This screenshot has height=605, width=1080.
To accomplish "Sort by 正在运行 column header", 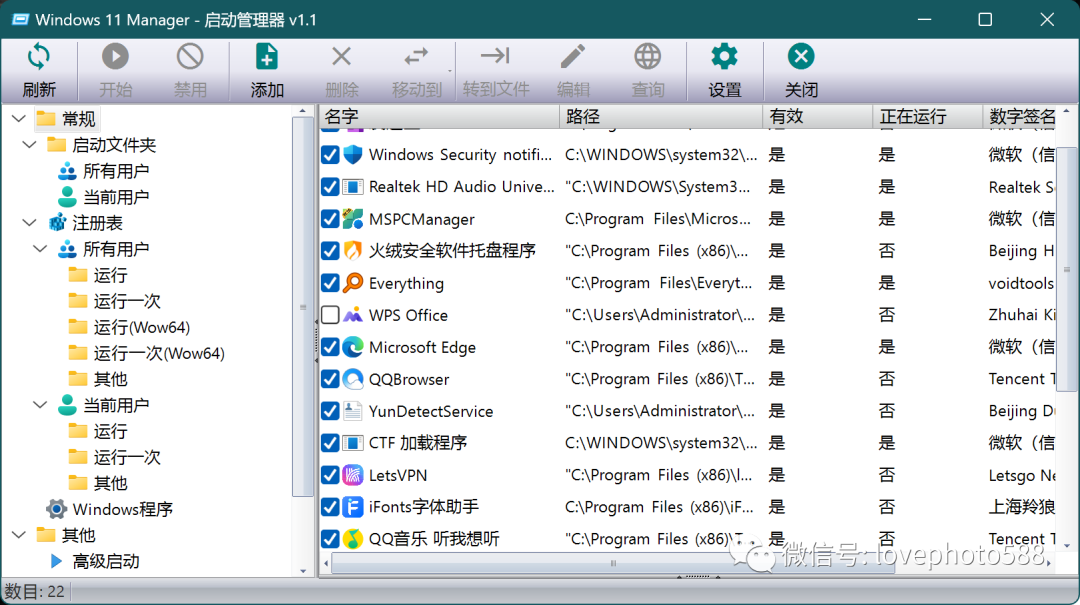I will (x=927, y=116).
